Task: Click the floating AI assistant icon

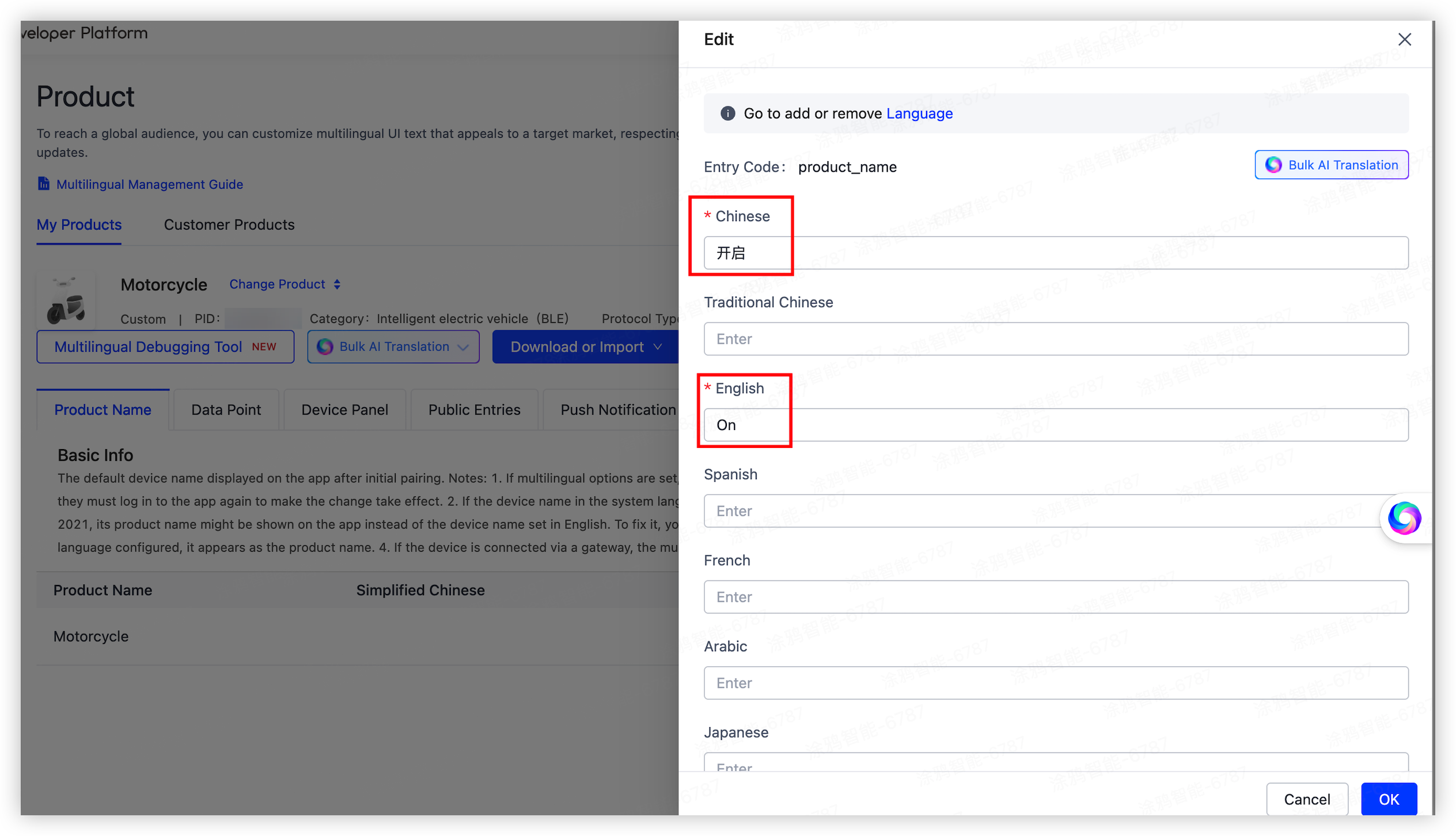Action: [x=1404, y=518]
